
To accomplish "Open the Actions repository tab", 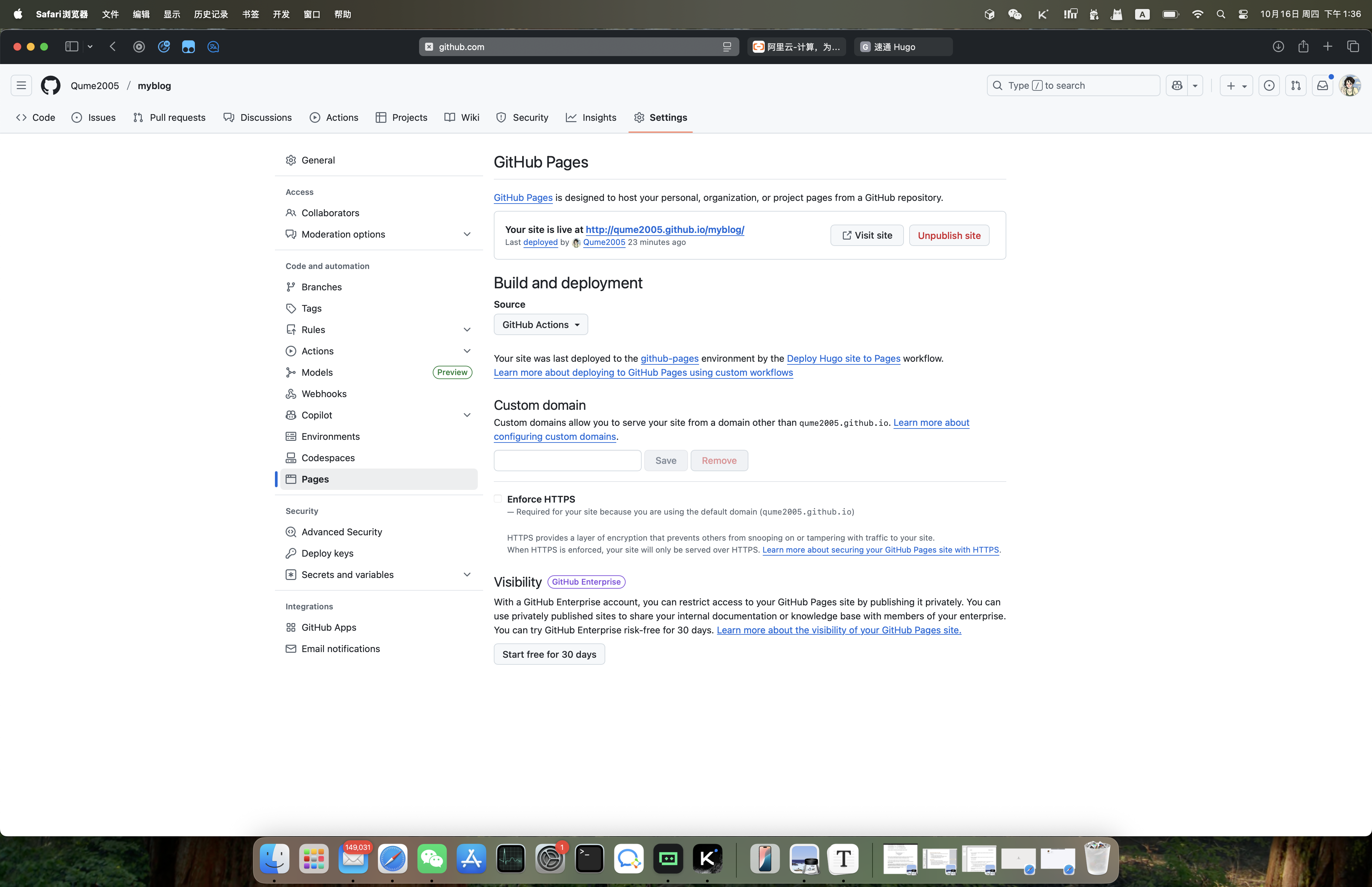I will (334, 117).
